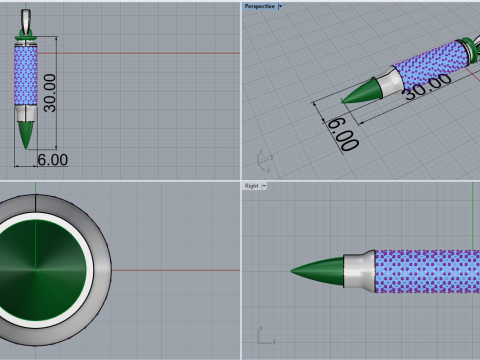Select the green cone in Perspective viewport
This screenshot has width=480, height=360.
362,91
